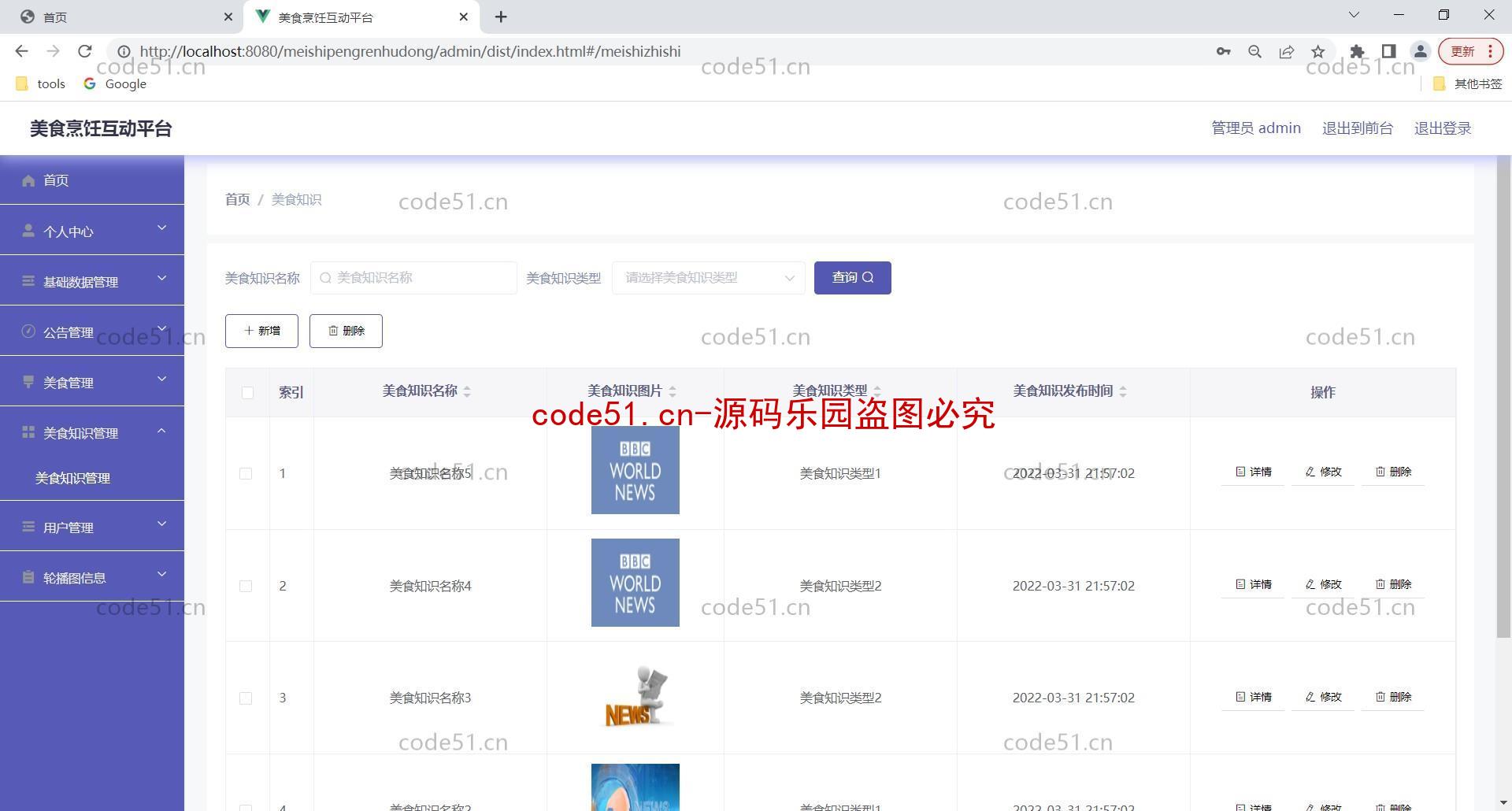This screenshot has height=811, width=1512.
Task: Toggle browser side panel icon
Action: coord(1388,51)
